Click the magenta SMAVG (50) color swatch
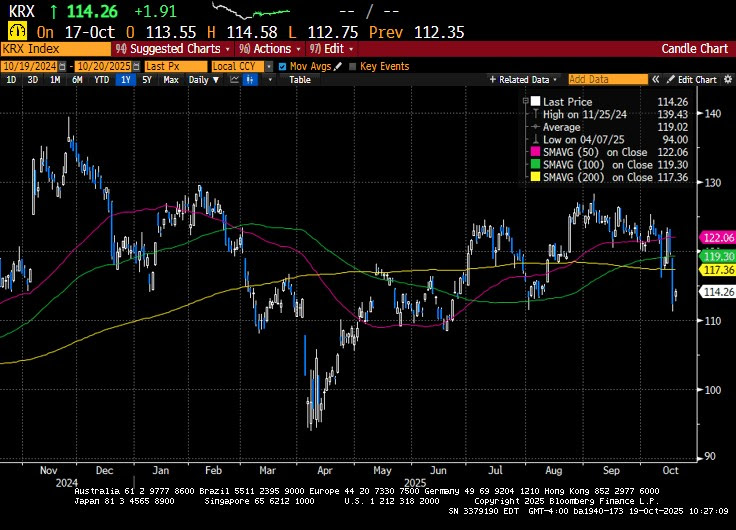 coord(536,152)
